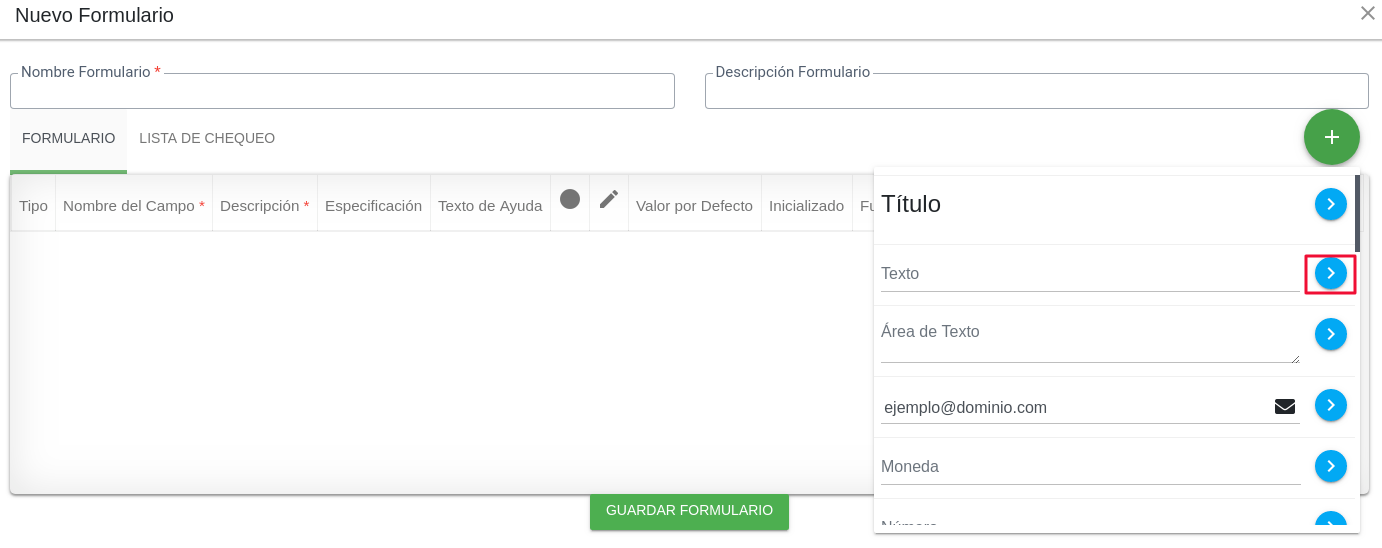Add Moneda field with arrow button
The image size is (1382, 548).
(1330, 466)
